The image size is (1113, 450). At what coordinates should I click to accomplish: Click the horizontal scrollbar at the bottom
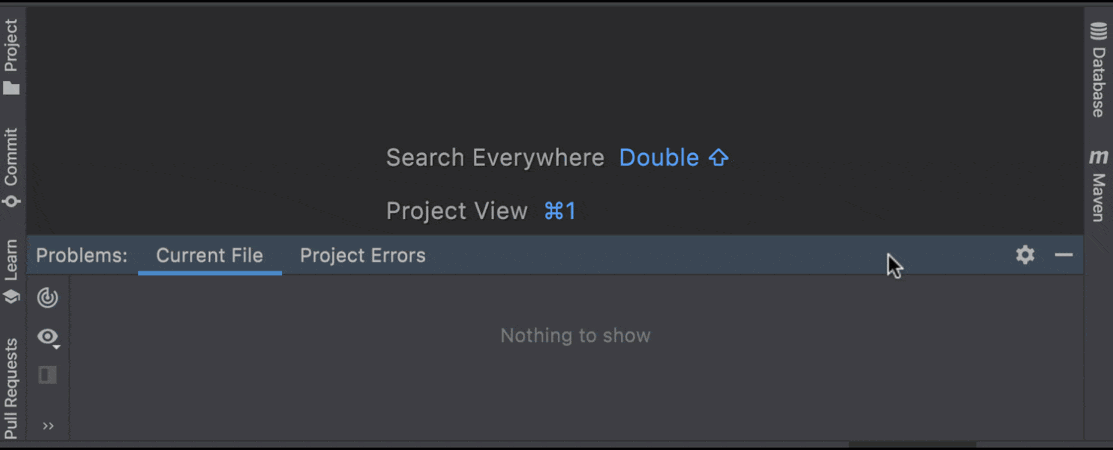[912, 445]
